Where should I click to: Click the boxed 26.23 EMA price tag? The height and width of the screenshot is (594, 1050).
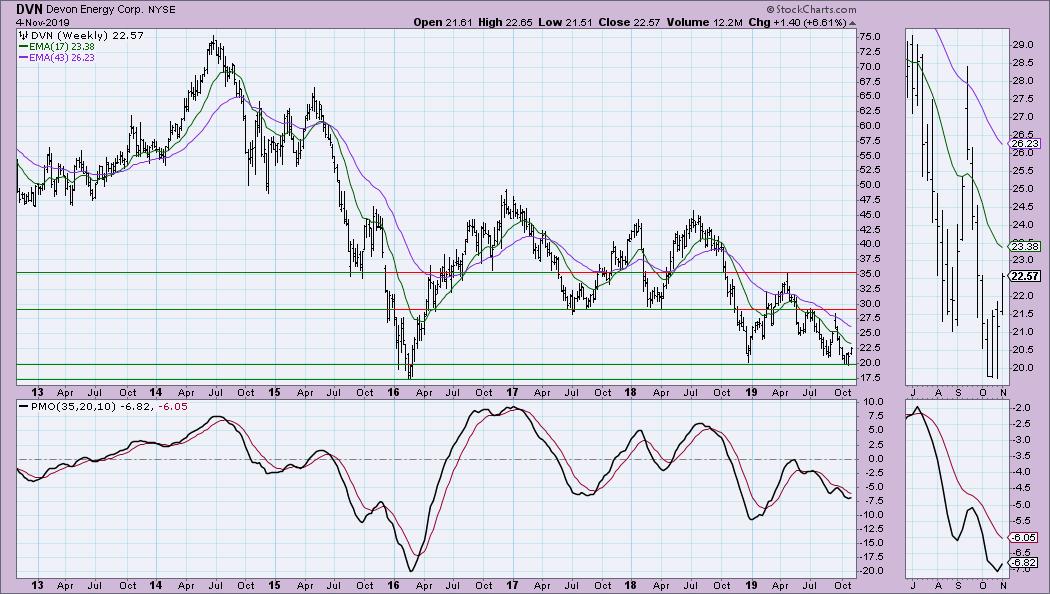click(1025, 144)
